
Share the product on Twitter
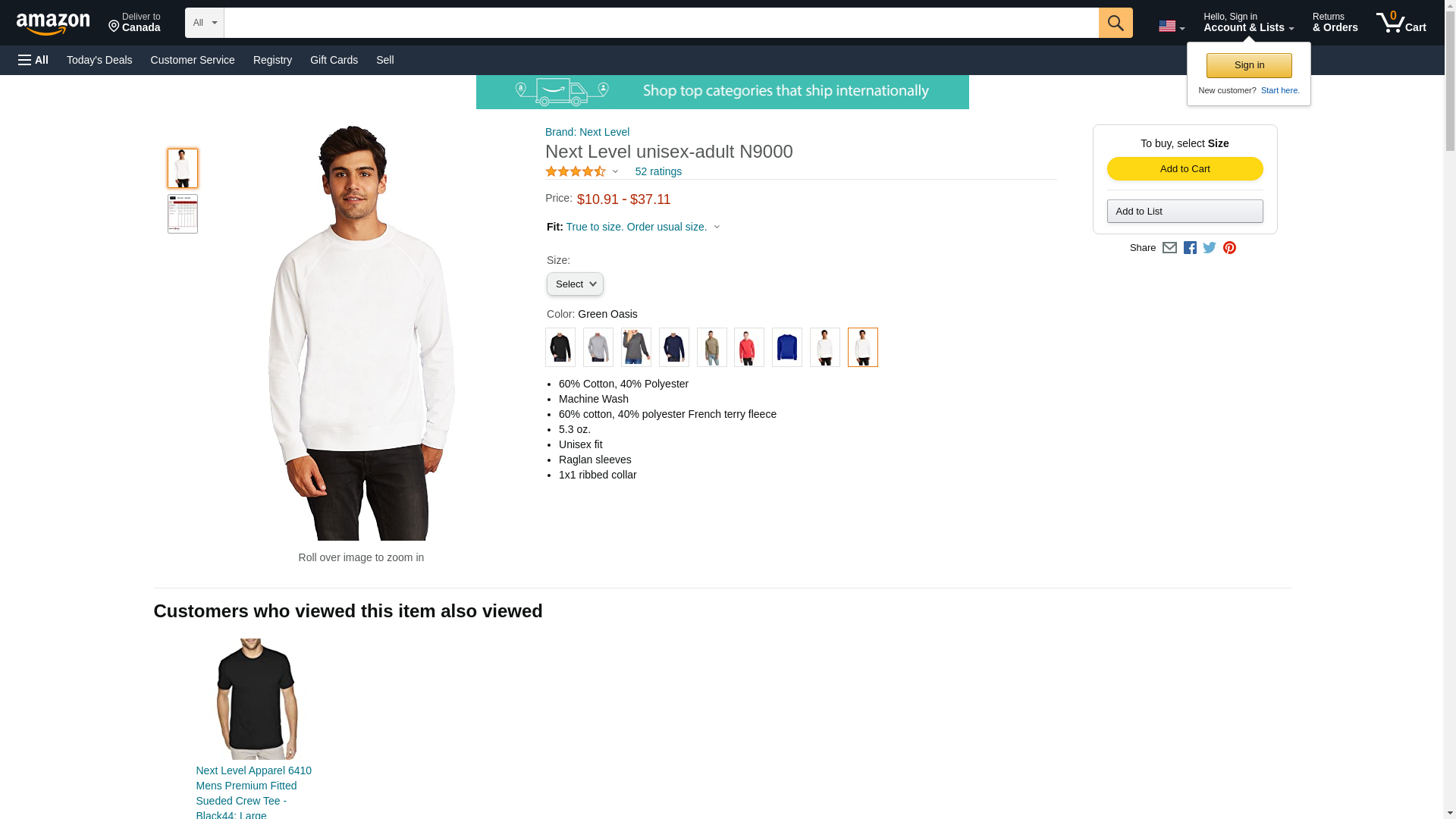[1210, 248]
